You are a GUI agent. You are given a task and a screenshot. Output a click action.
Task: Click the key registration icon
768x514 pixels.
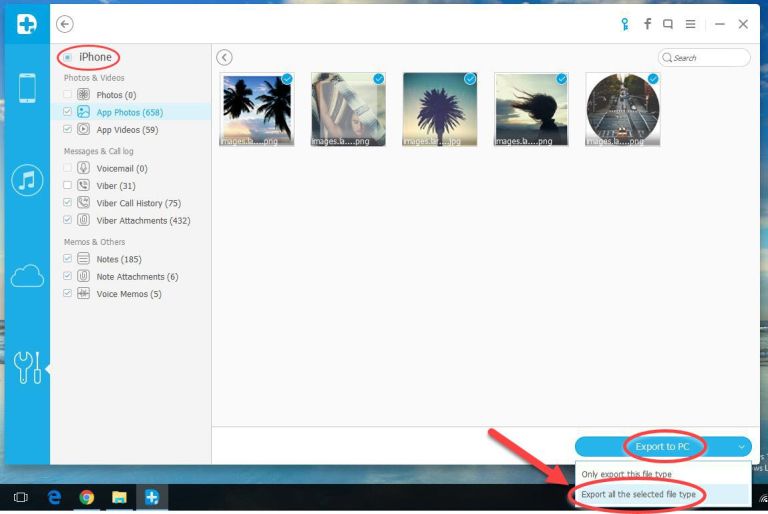click(624, 24)
